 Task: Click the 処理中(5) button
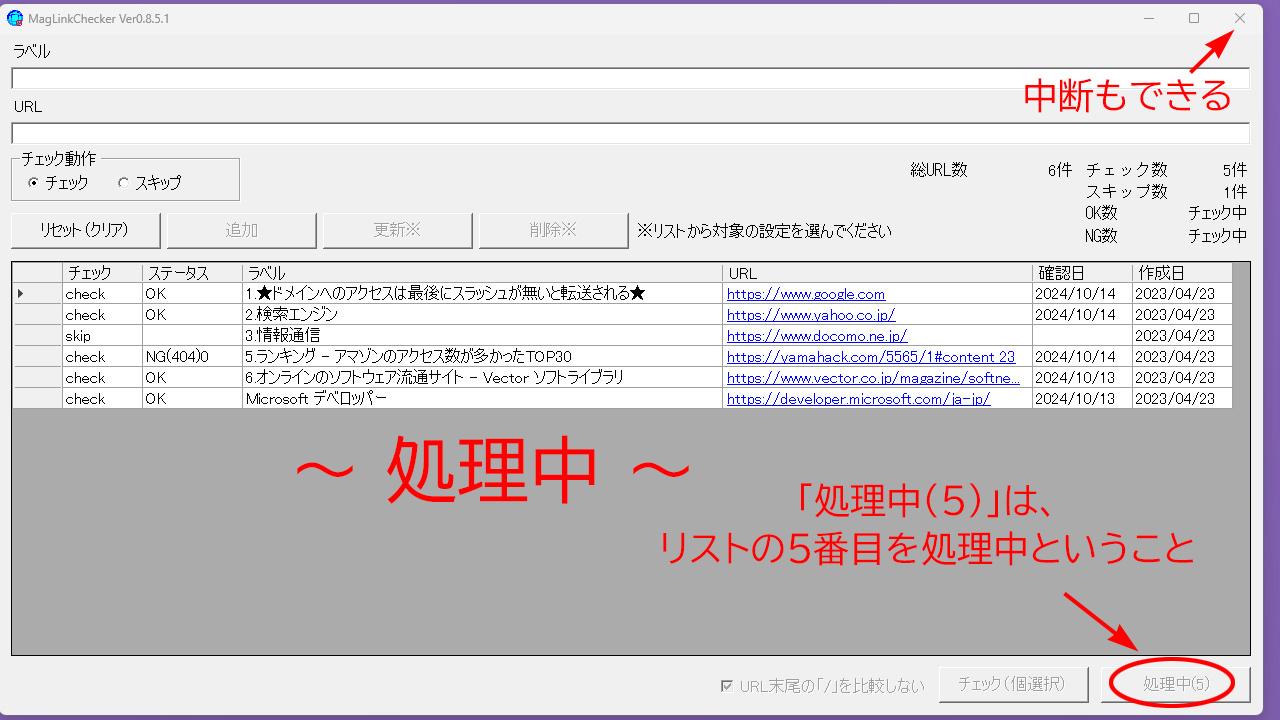pos(1176,685)
